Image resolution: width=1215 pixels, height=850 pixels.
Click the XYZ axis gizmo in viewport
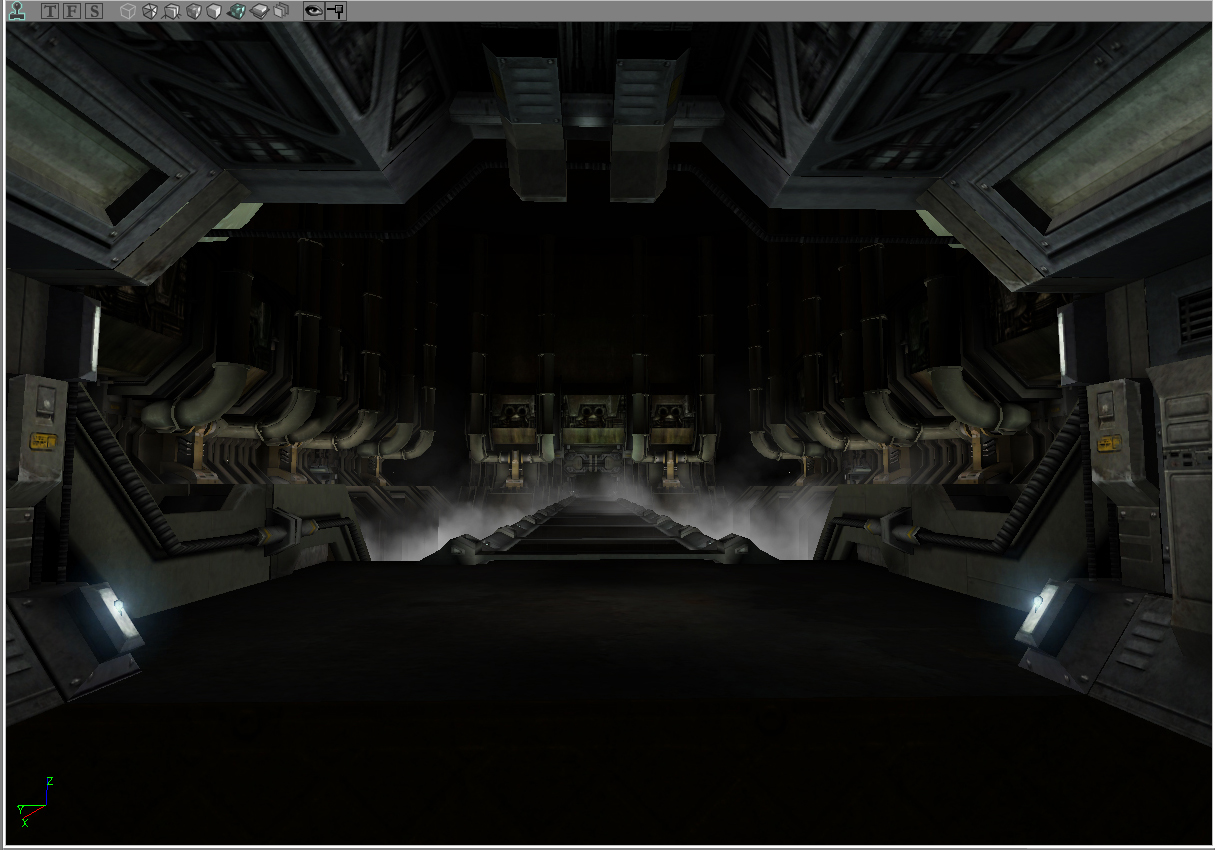(x=32, y=798)
